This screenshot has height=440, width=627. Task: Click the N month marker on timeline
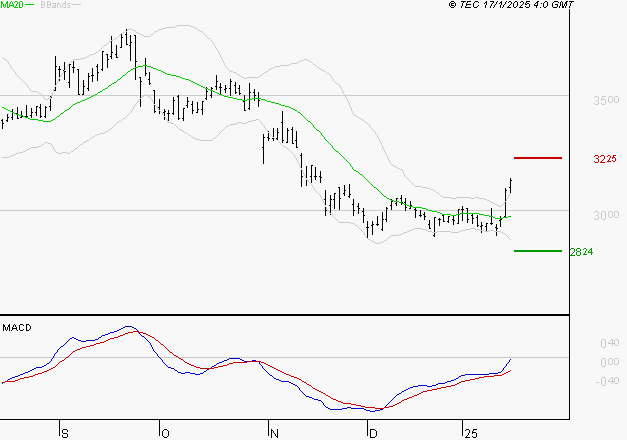274,433
